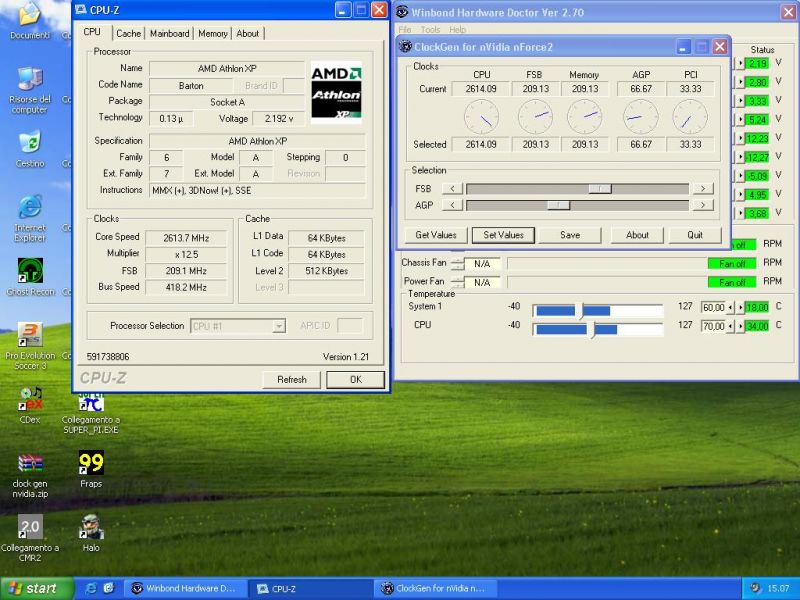800x600 pixels.
Task: Click the FSB clock gauge dial
Action: pos(535,116)
